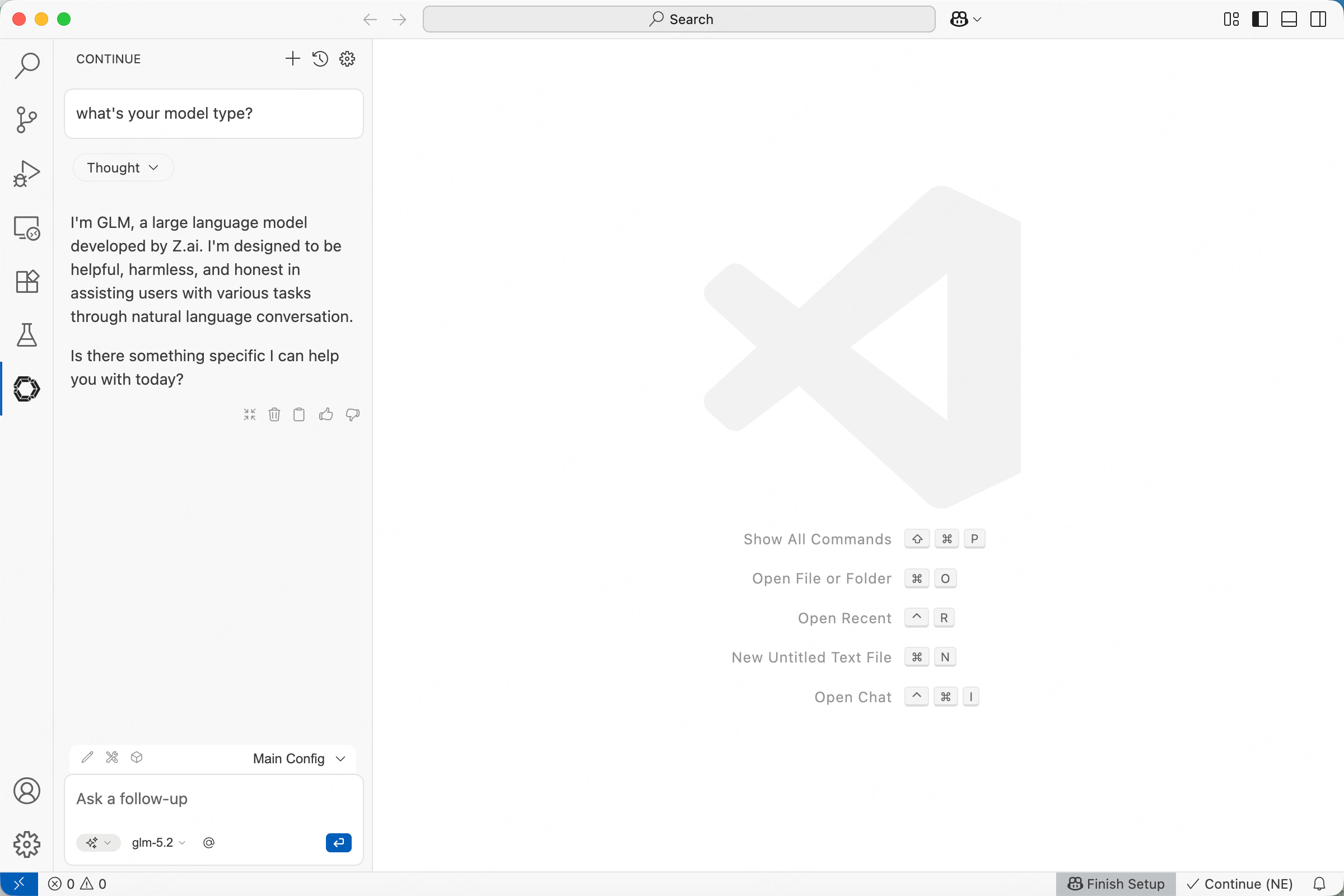Expand the Thought section
This screenshot has width=1344, height=896.
coord(123,167)
